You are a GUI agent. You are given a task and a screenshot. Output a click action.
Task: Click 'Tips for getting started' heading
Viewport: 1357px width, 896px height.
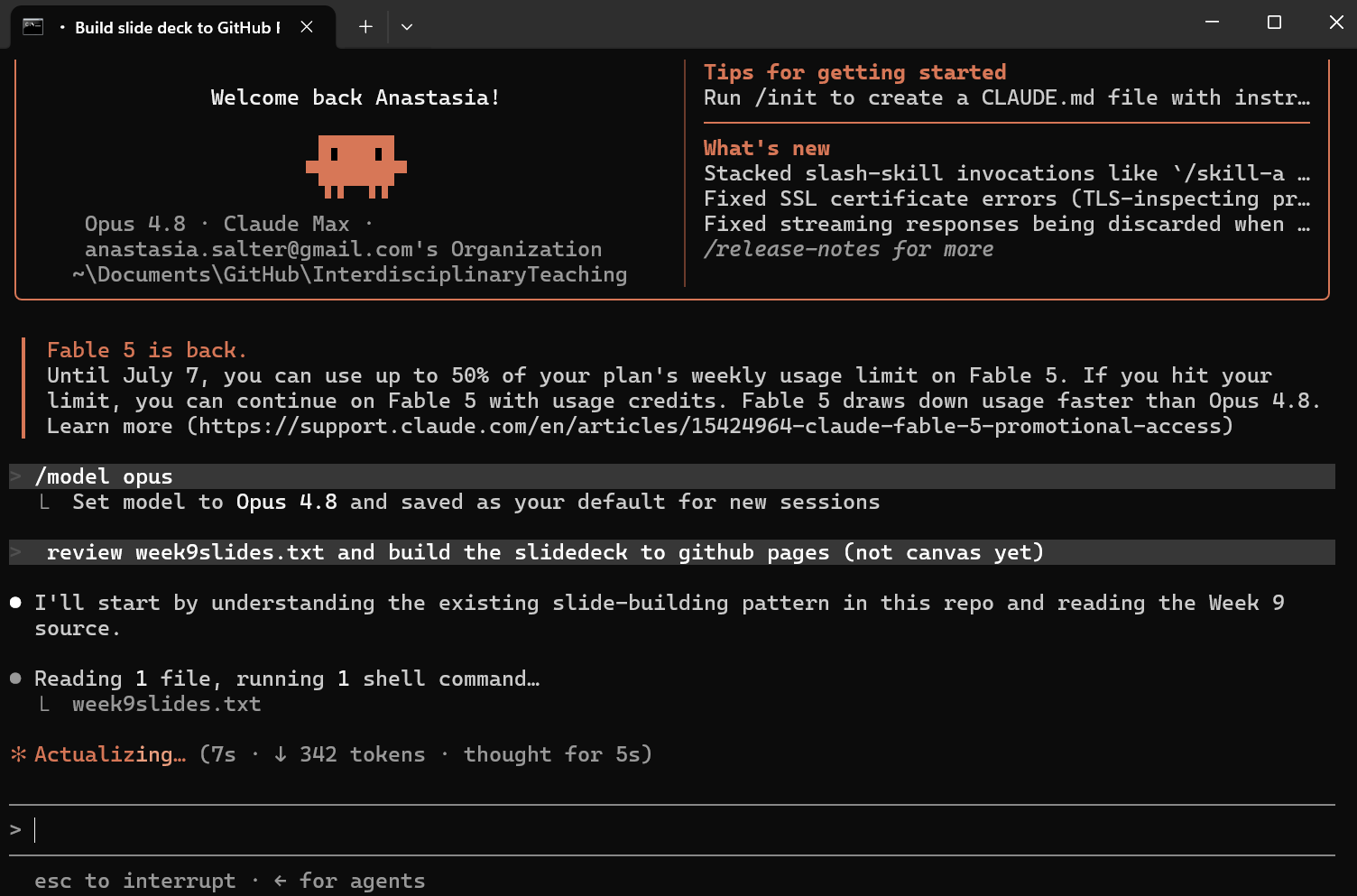coord(854,72)
